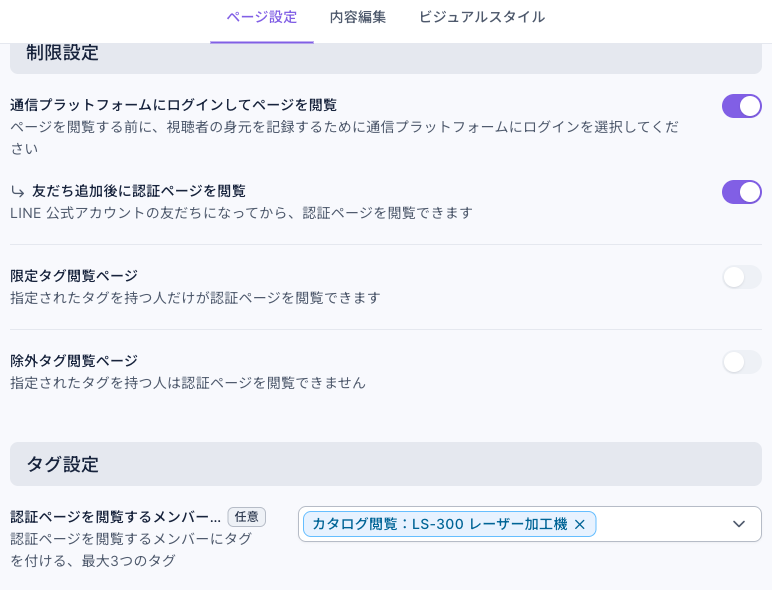
Task: Click the タグ設定 section header
Action: (386, 464)
